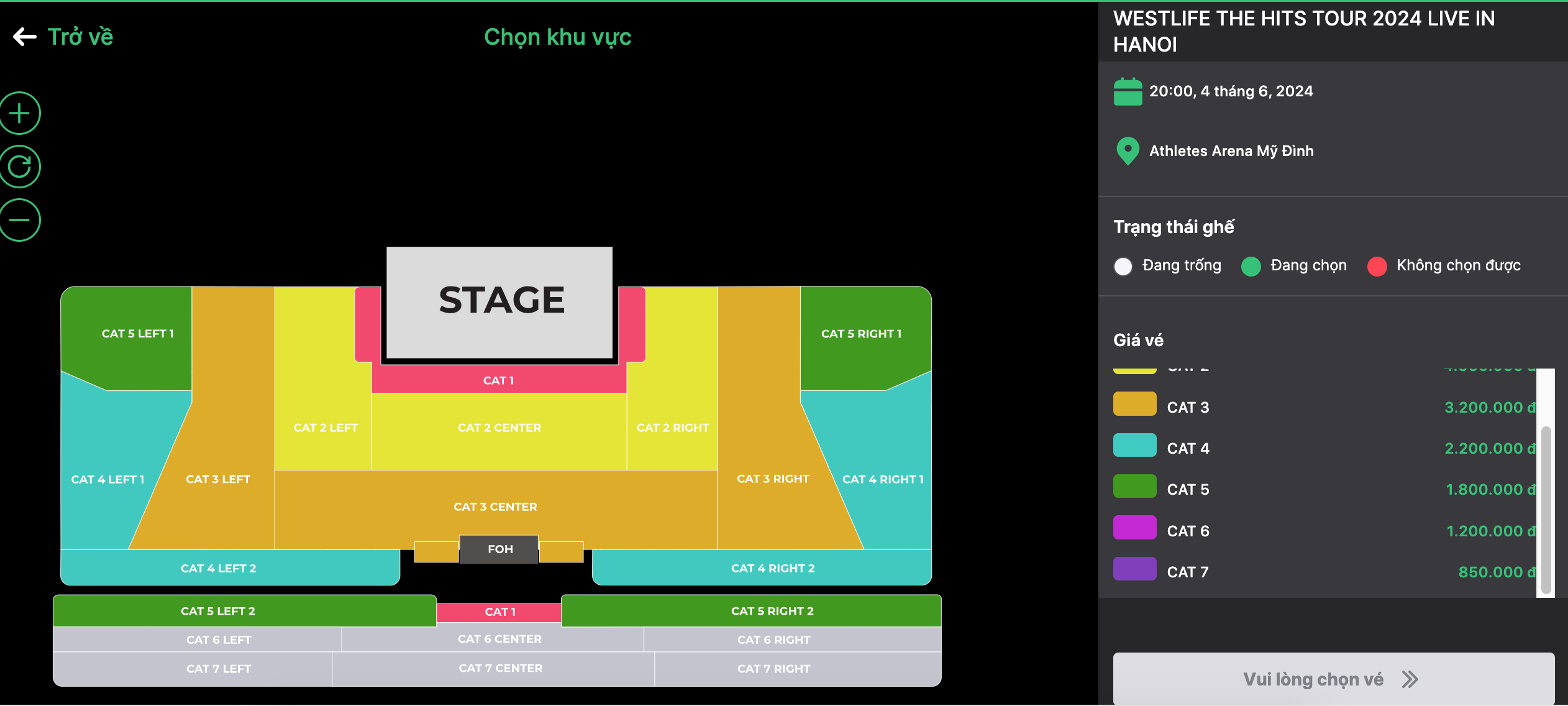This screenshot has width=1568, height=706.
Task: Click the 2.200.000 đ price text
Action: click(1490, 449)
